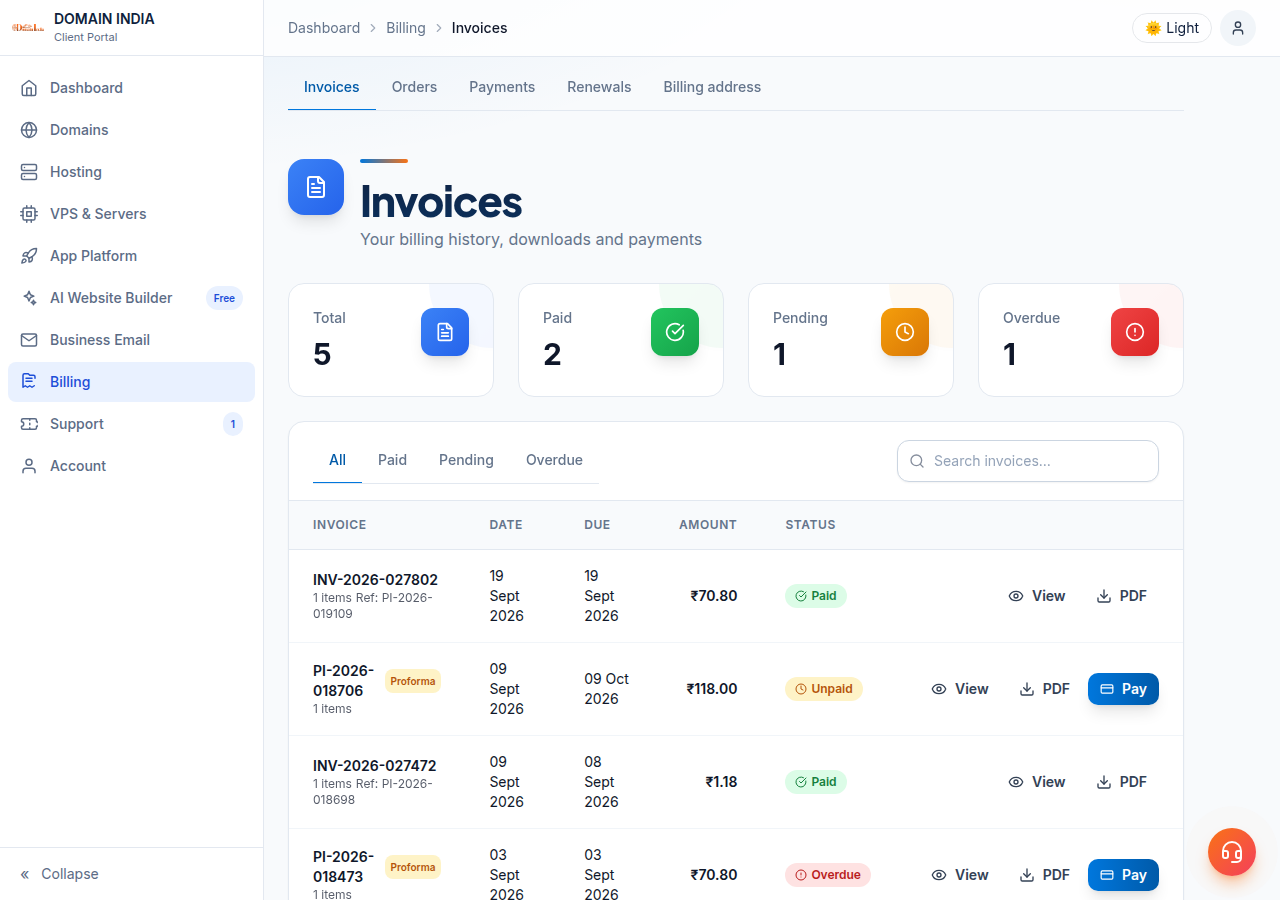1280x900 pixels.
Task: Download the PDF for PI-2026-018706
Action: [x=1044, y=689]
